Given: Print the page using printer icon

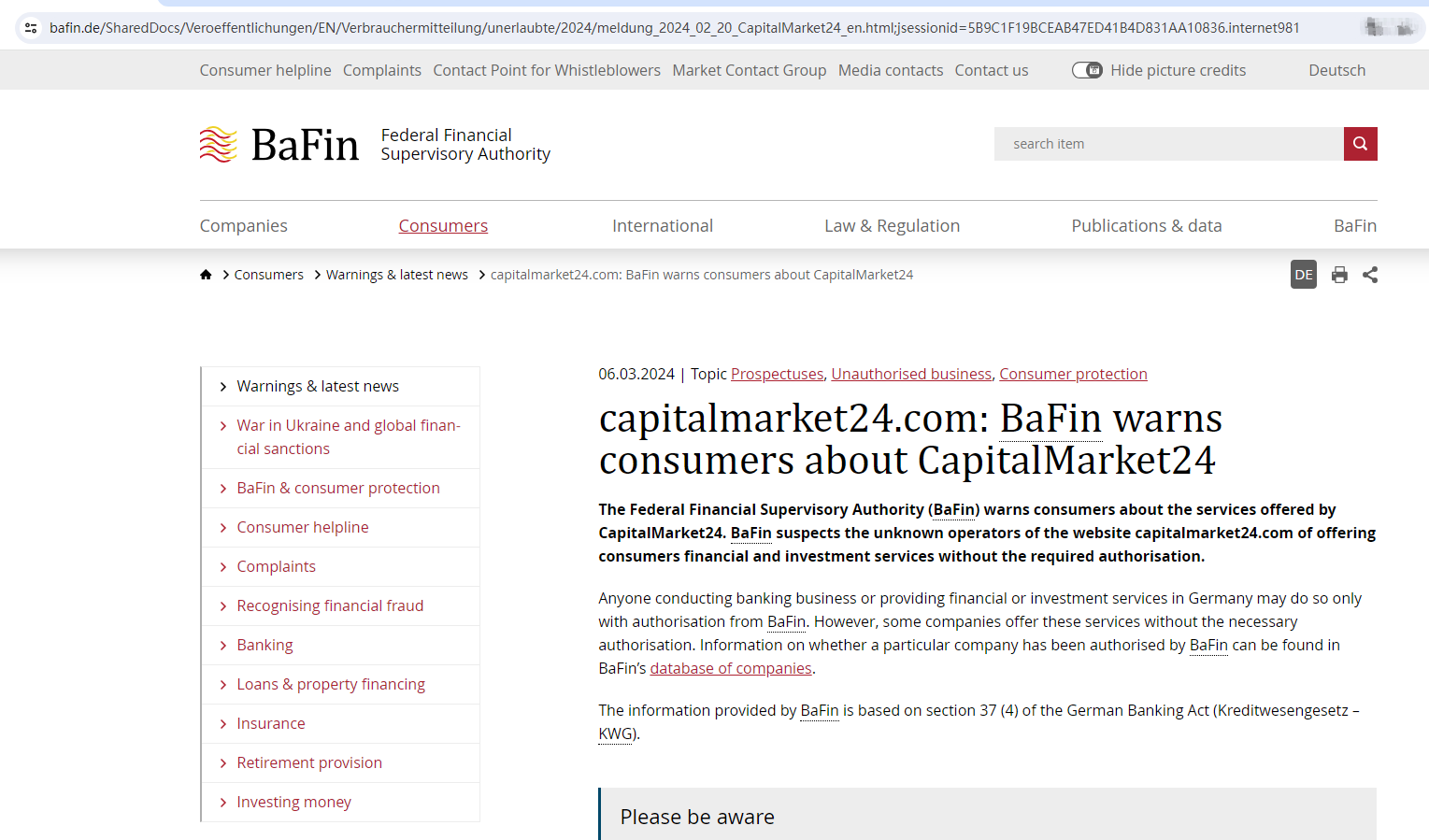Looking at the screenshot, I should coord(1339,275).
